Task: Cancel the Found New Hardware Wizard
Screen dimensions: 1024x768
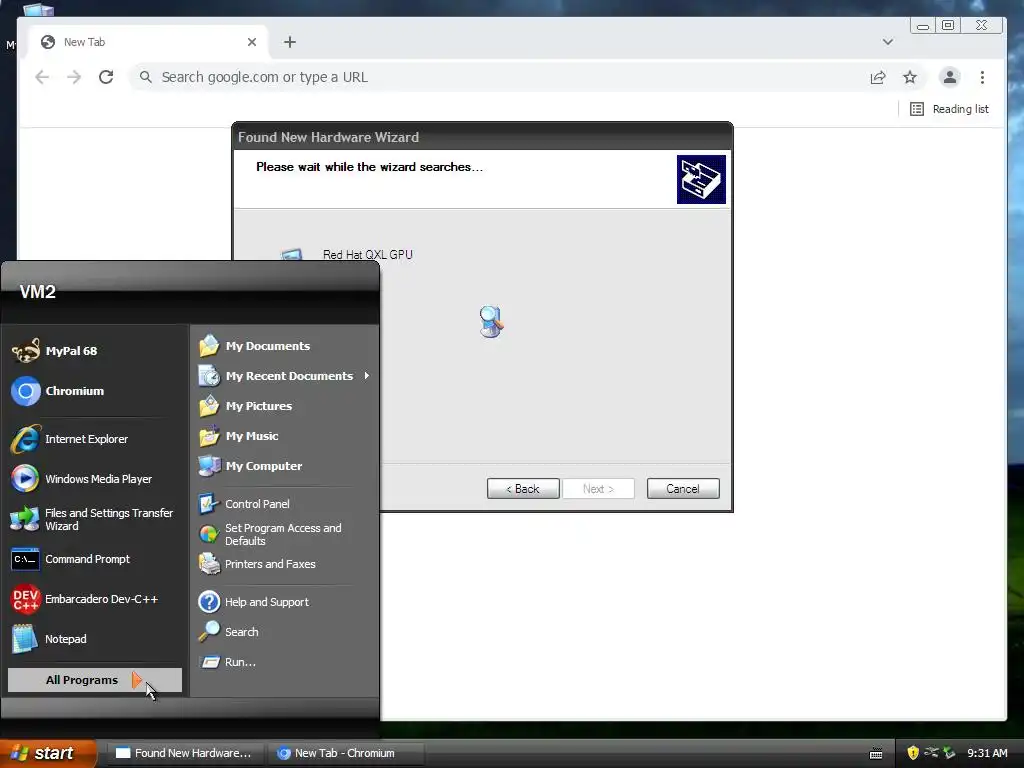Action: [683, 488]
